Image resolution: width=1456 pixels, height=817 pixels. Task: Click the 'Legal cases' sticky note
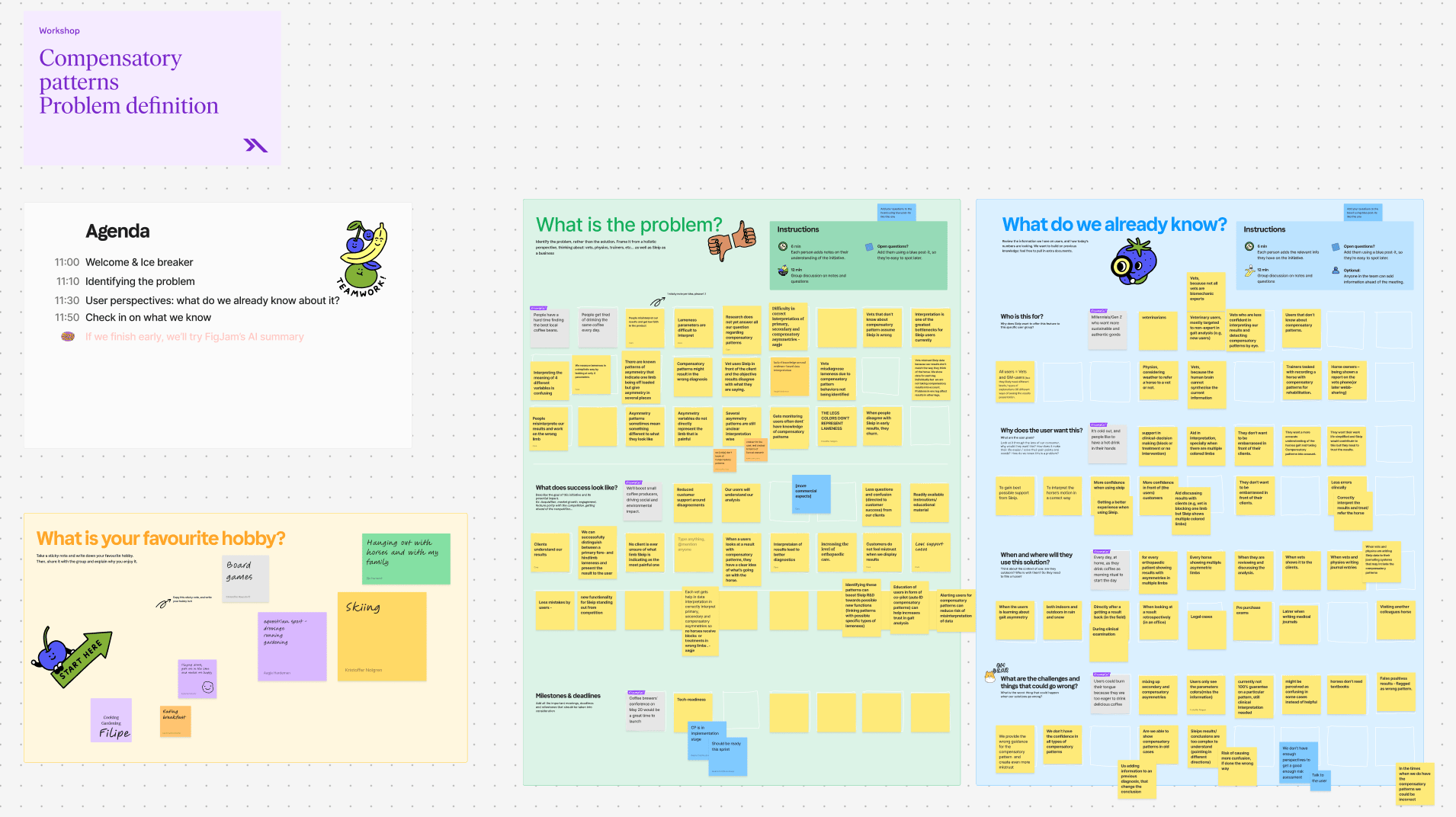click(x=1207, y=629)
